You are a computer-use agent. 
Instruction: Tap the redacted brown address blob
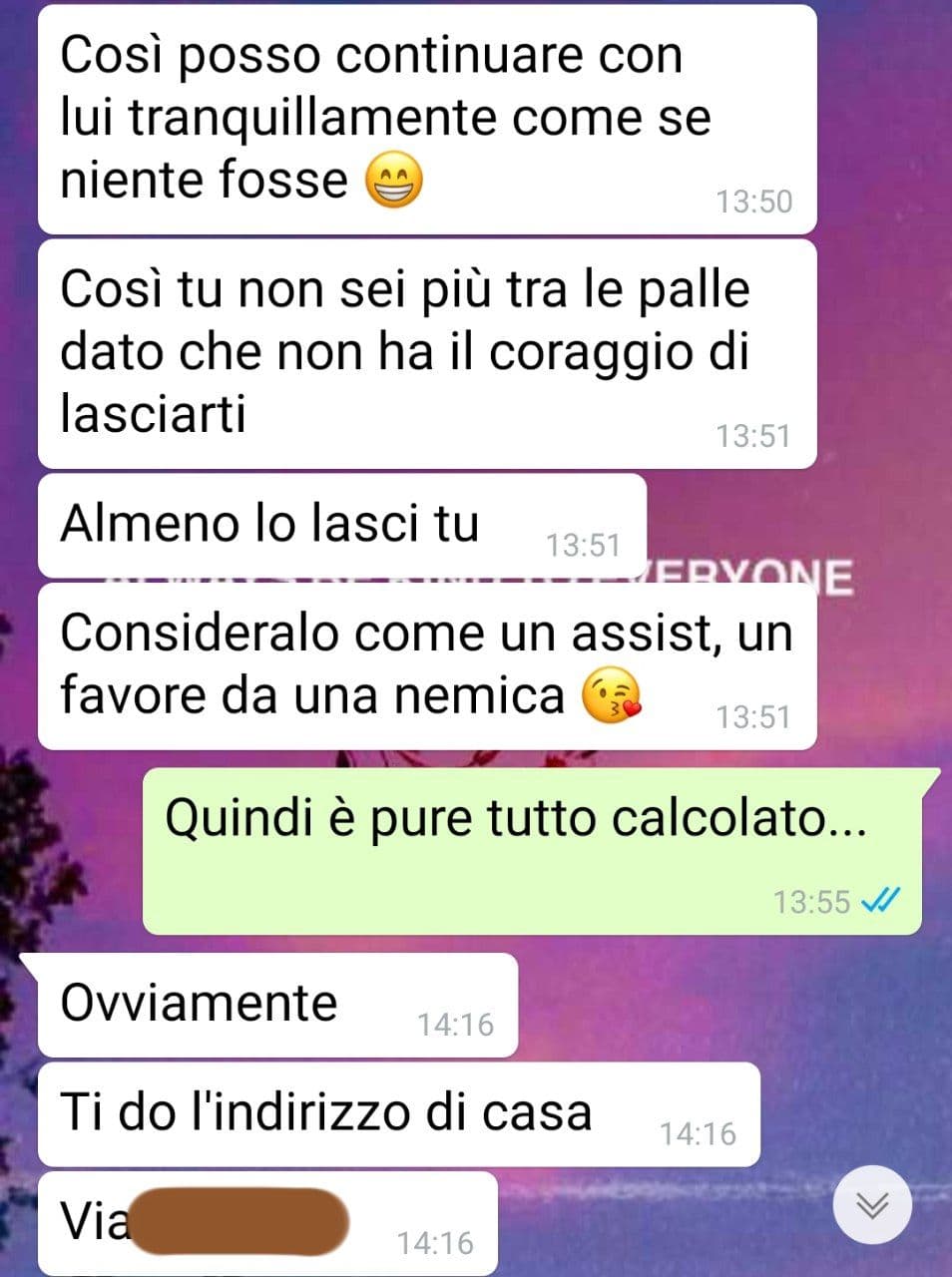[x=239, y=1221]
